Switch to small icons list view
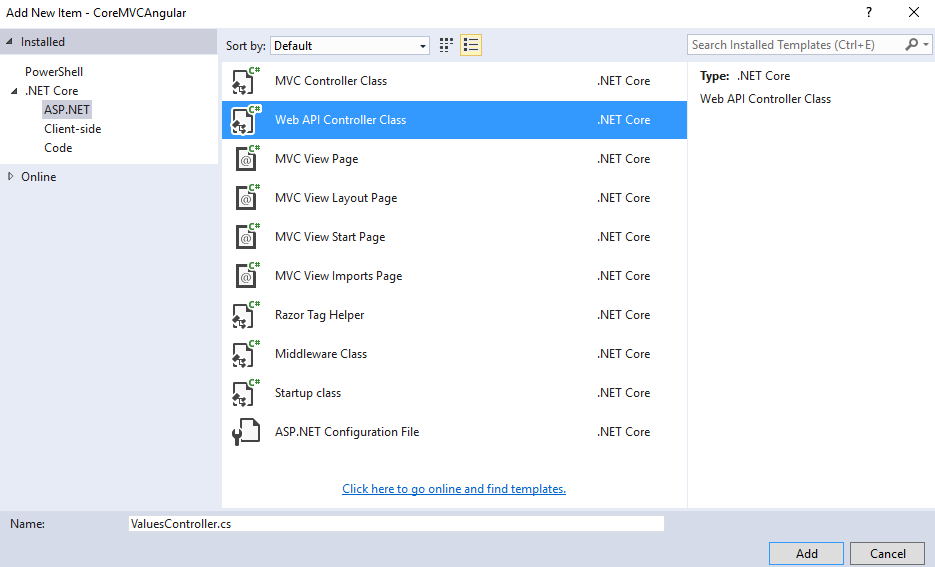 tap(471, 45)
